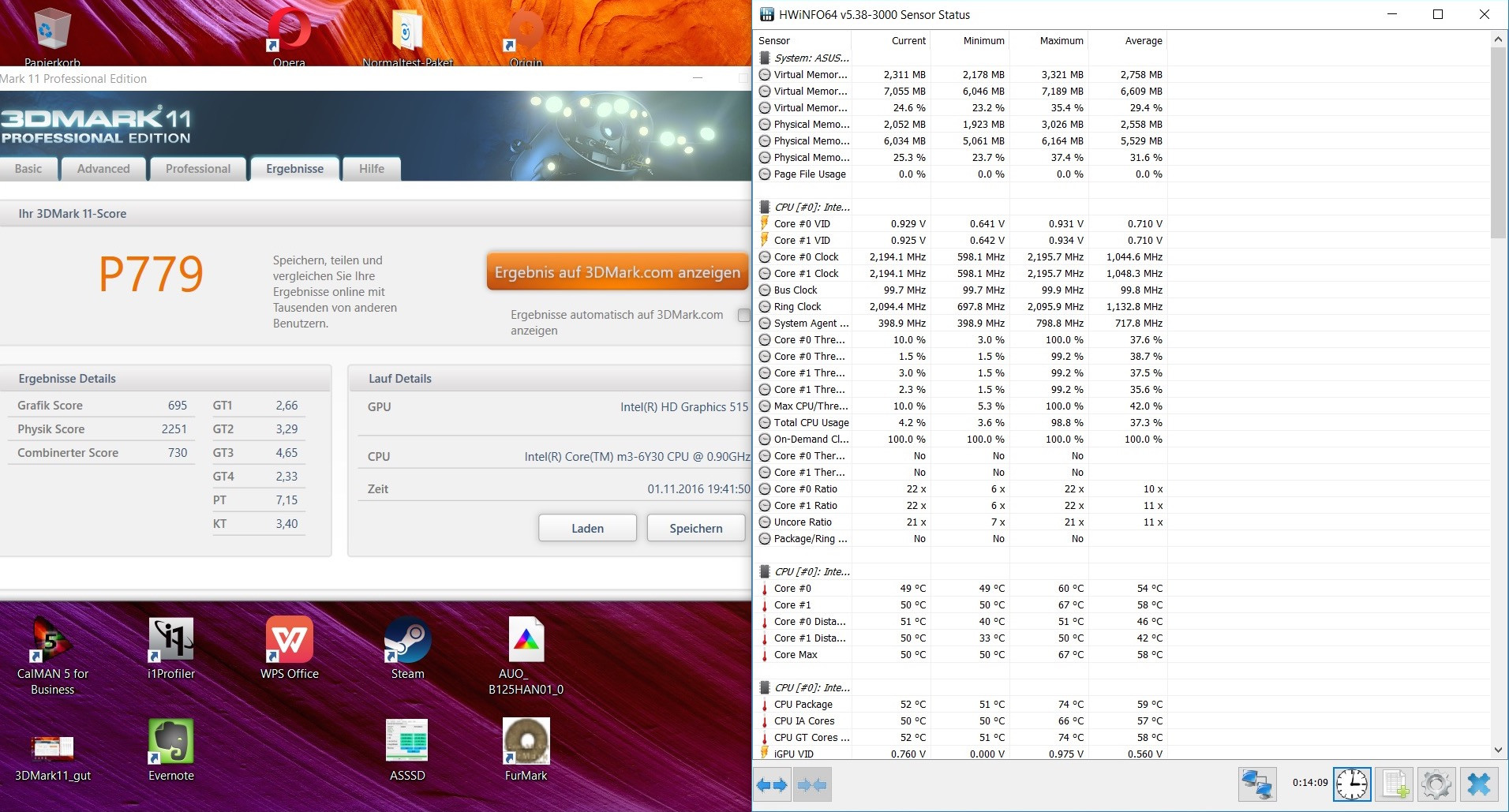Click the Core Max temperature thermometer icon
The height and width of the screenshot is (812, 1509).
coord(764,655)
